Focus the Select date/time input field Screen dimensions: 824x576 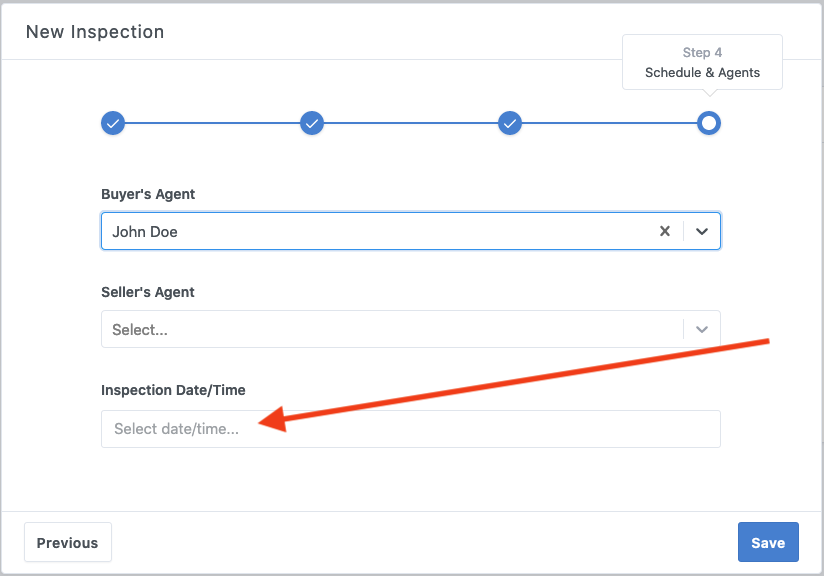click(410, 429)
